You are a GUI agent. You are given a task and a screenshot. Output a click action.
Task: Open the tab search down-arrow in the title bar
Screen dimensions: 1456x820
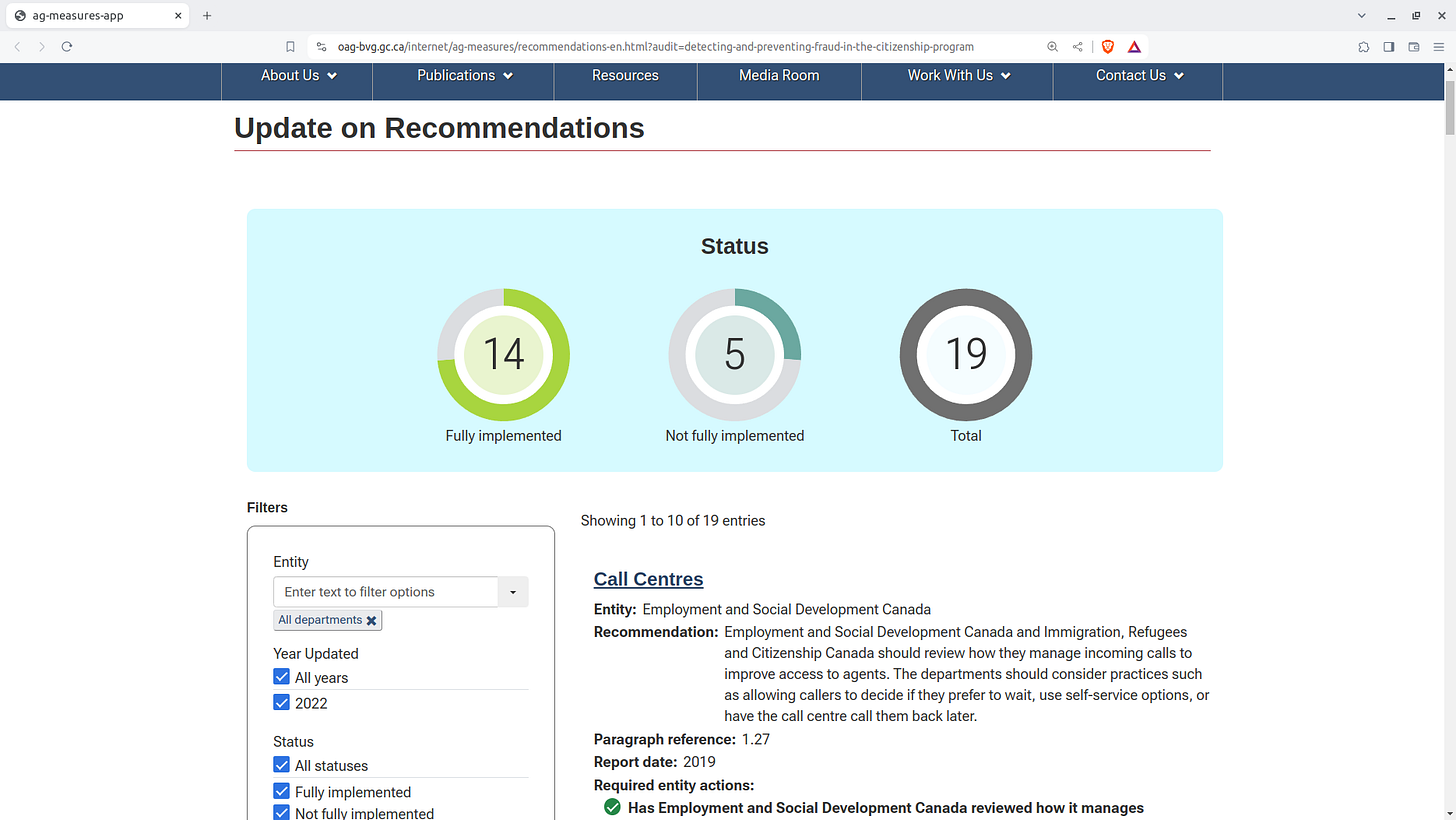[1361, 16]
